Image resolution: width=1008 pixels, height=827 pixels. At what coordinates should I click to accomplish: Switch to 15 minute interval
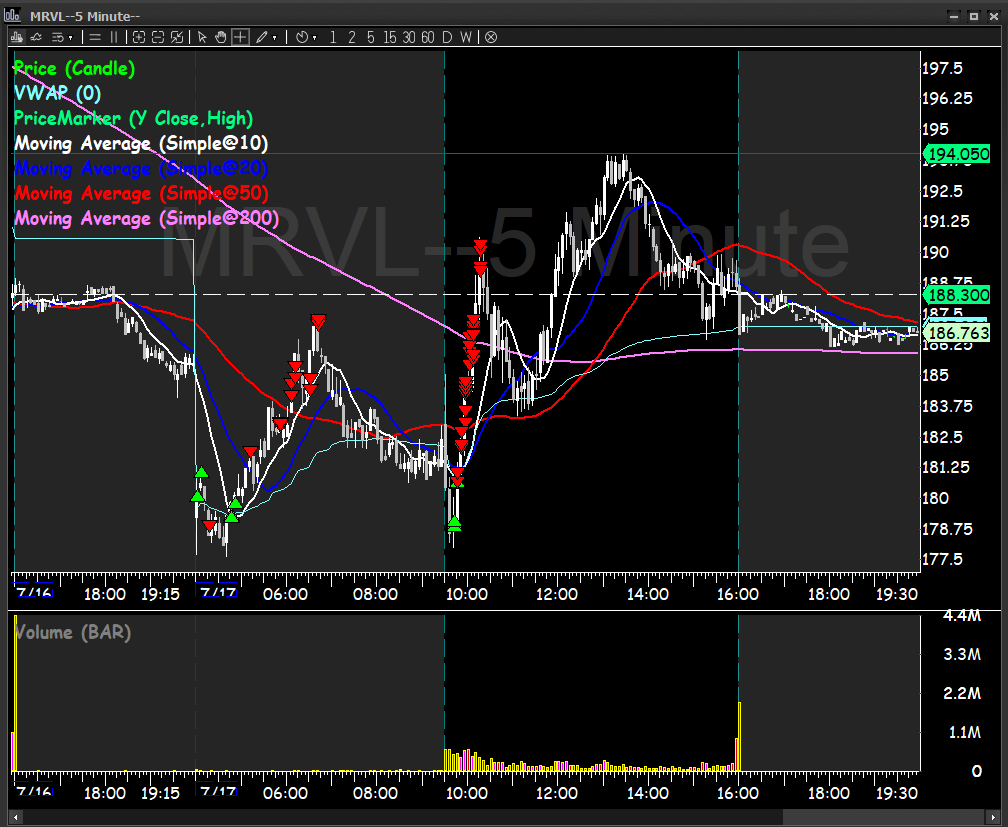pyautogui.click(x=390, y=37)
